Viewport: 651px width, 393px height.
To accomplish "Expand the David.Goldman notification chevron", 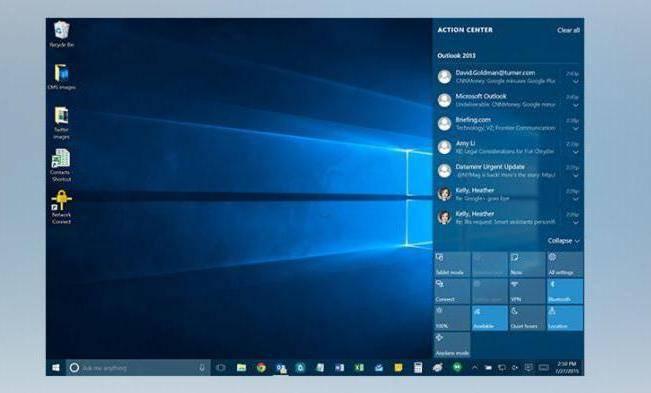I will [575, 82].
